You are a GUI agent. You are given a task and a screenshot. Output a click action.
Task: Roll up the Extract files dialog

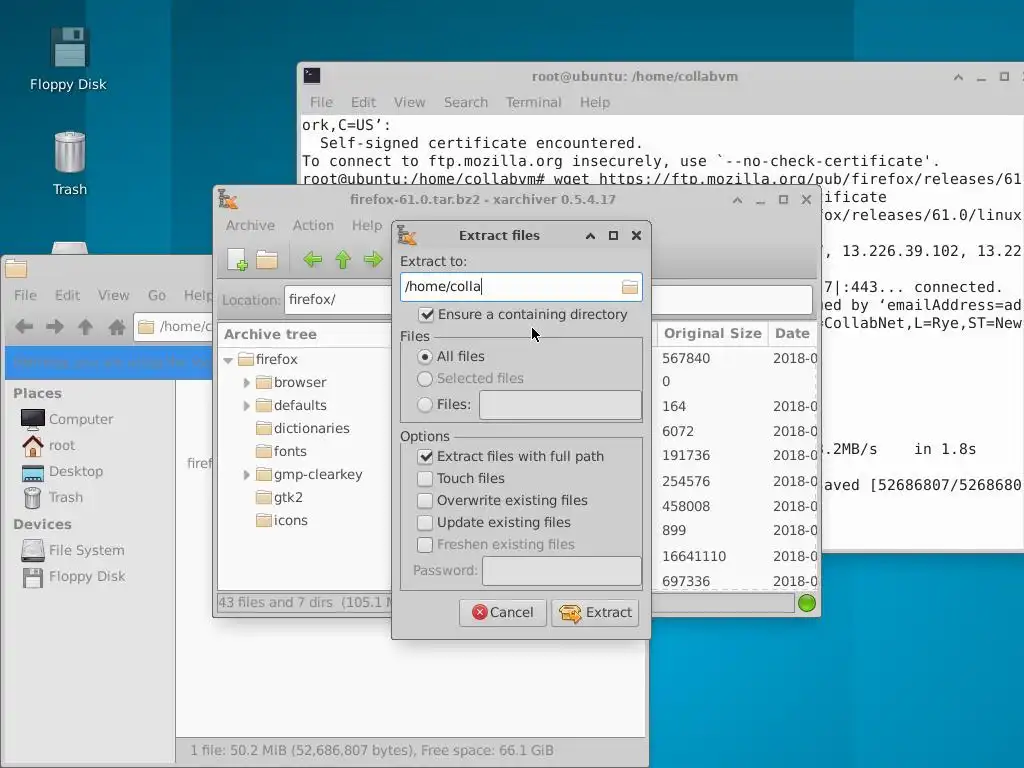[590, 236]
